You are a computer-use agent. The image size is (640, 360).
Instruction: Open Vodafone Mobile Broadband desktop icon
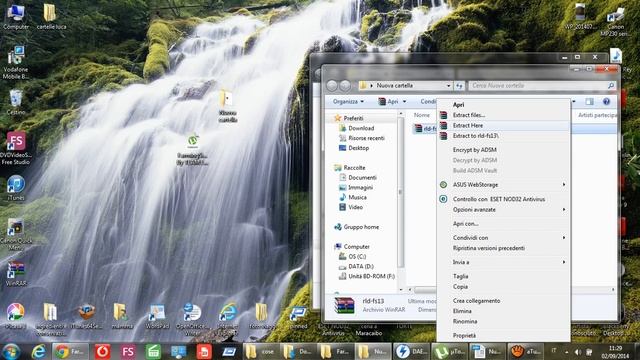tap(16, 62)
